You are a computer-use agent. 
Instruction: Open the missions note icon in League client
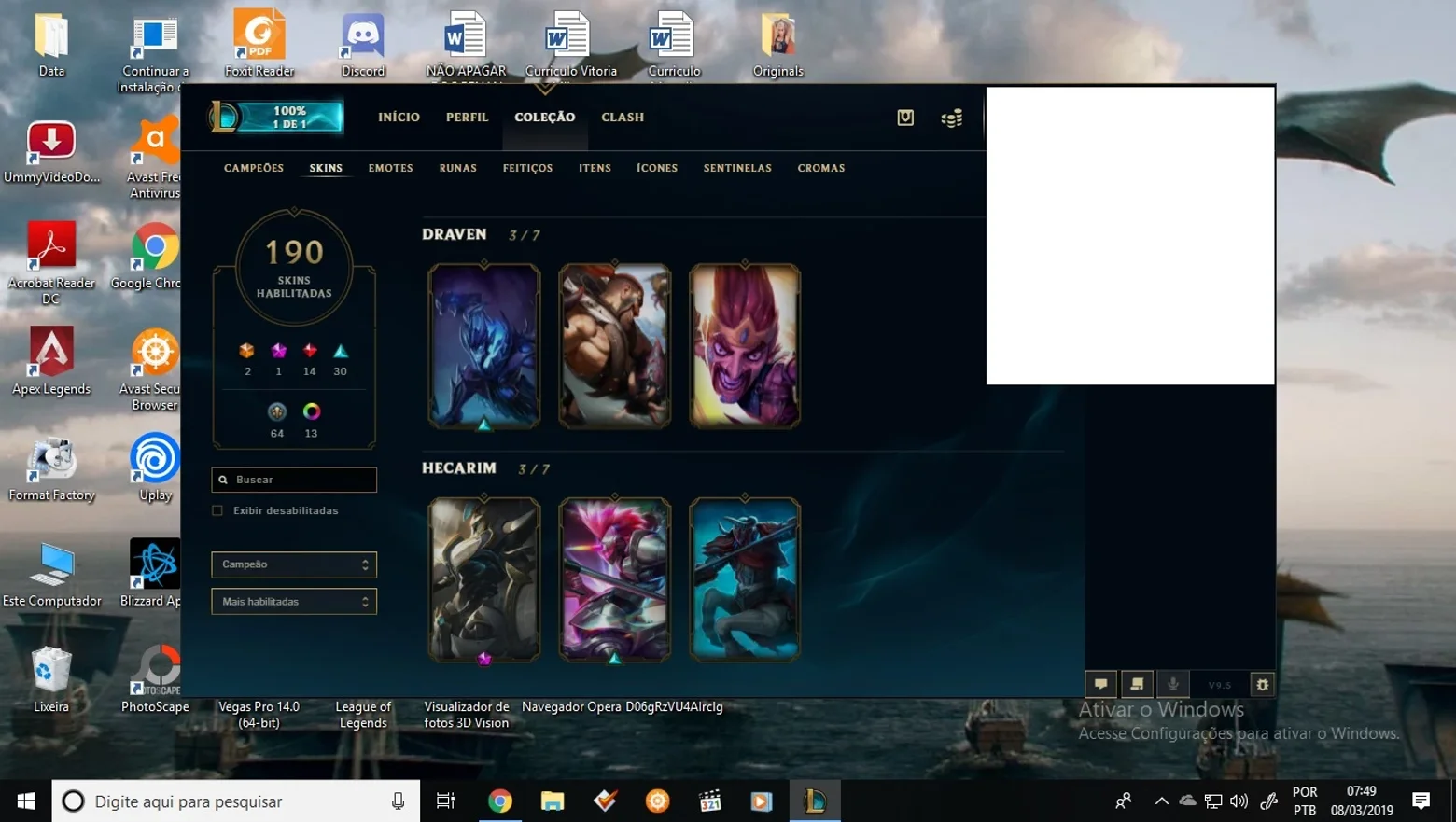pyautogui.click(x=1137, y=684)
